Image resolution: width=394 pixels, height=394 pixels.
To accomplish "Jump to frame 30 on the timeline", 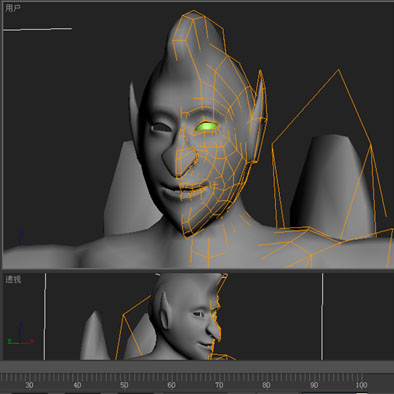I will point(29,385).
